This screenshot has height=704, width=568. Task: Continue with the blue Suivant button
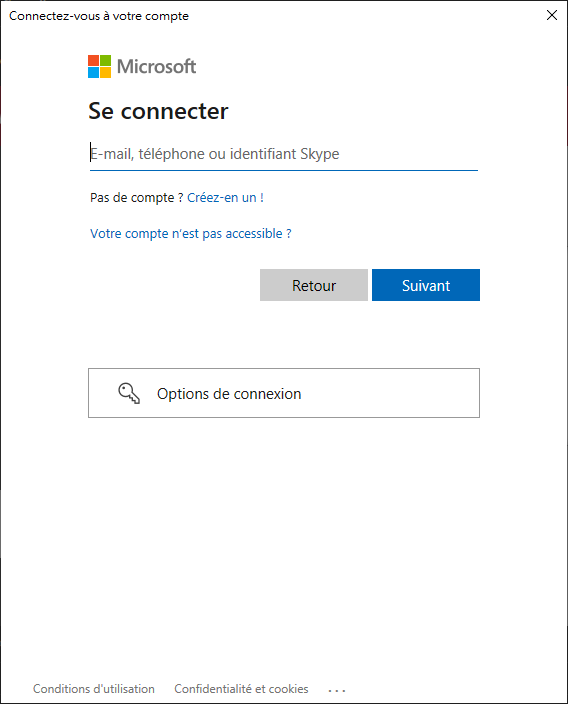click(426, 285)
